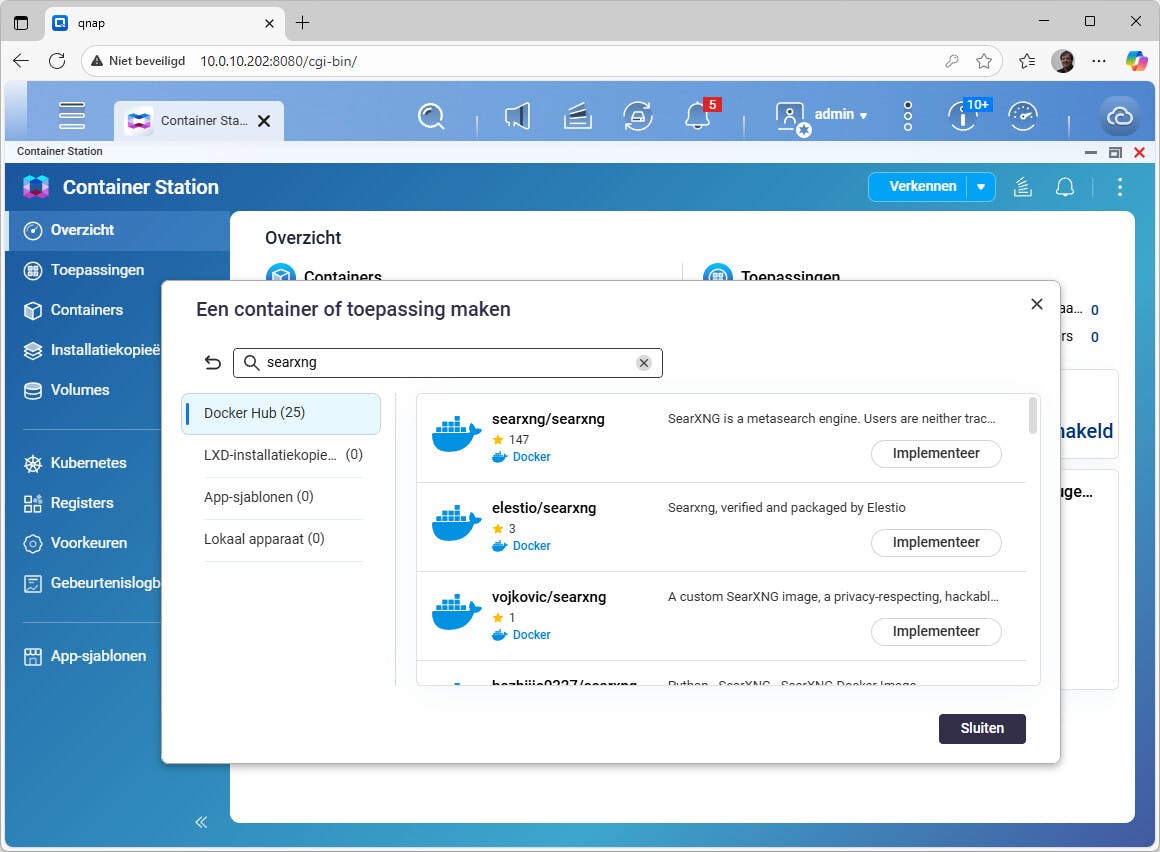Screen dimensions: 1160x852
Task: Click 'Searxng, verified and packaged by Elestio' description
Action: coord(786,507)
